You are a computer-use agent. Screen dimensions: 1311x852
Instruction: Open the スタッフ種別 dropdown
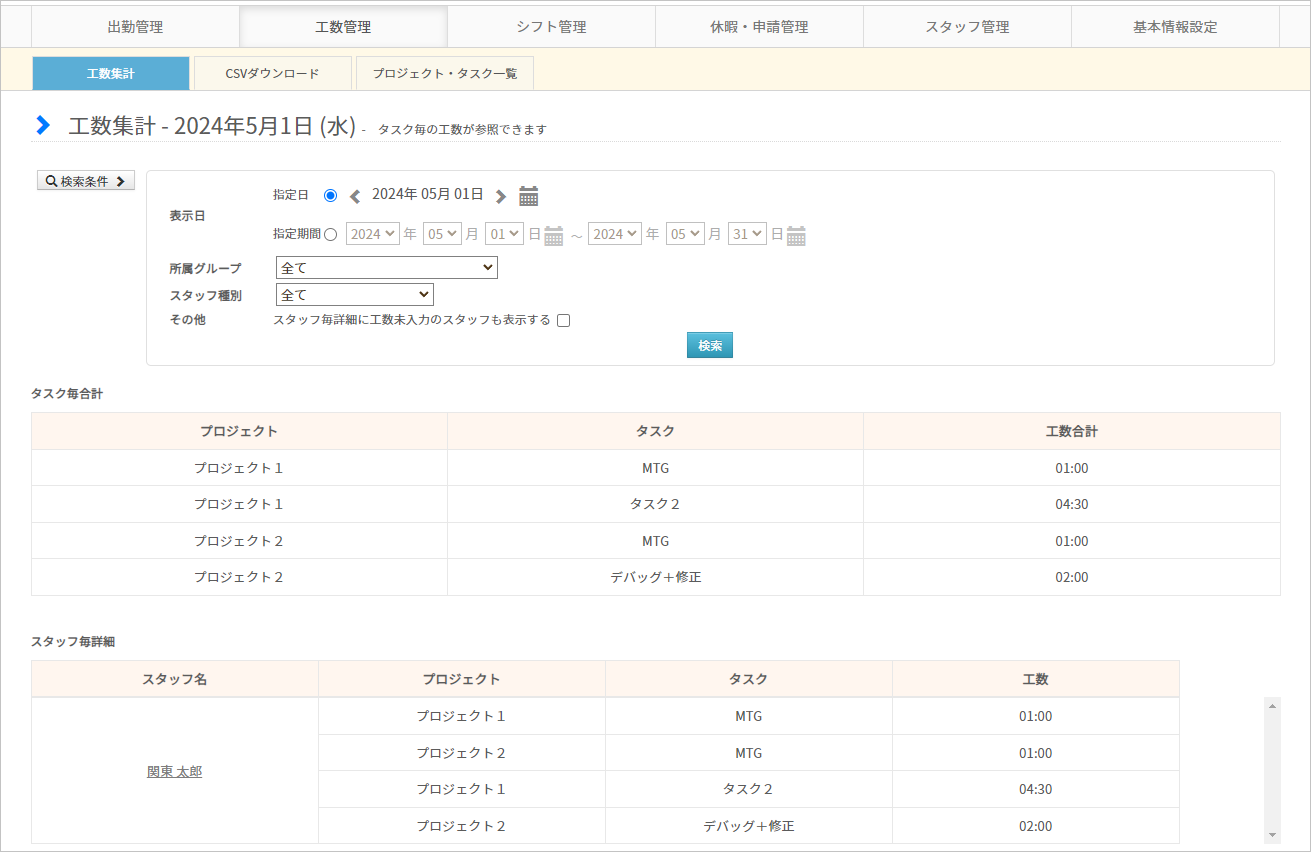[x=354, y=295]
